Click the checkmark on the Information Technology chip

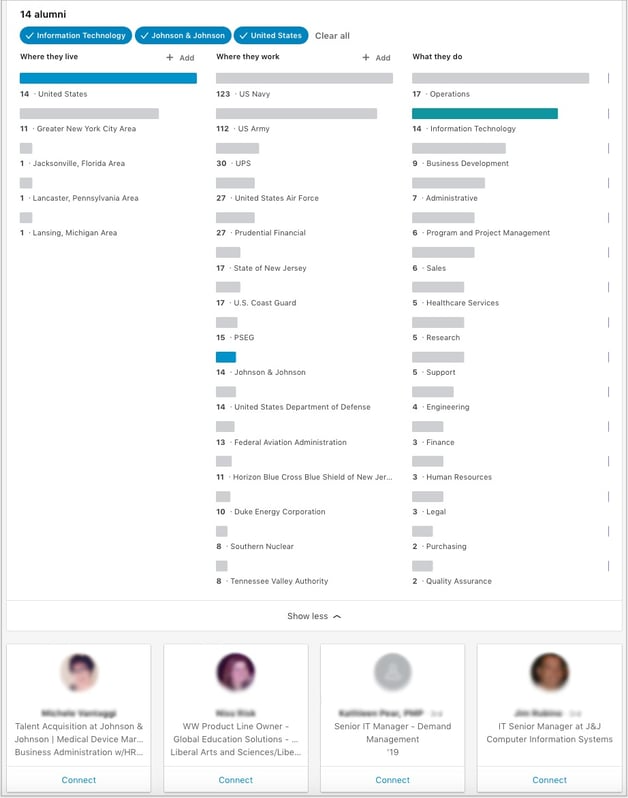click(x=29, y=36)
